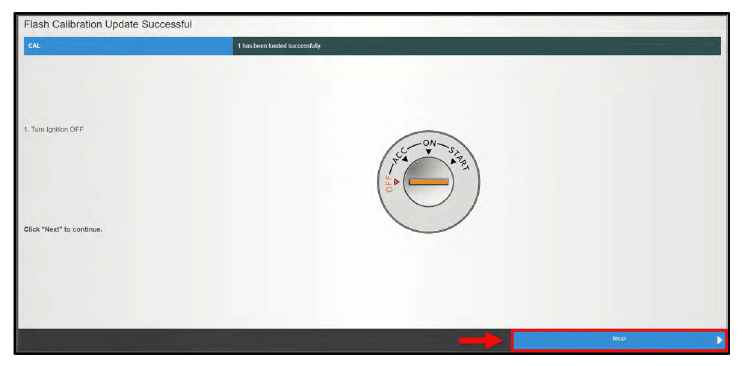Select the blue CAL row label
742x366 pixels.
point(128,46)
